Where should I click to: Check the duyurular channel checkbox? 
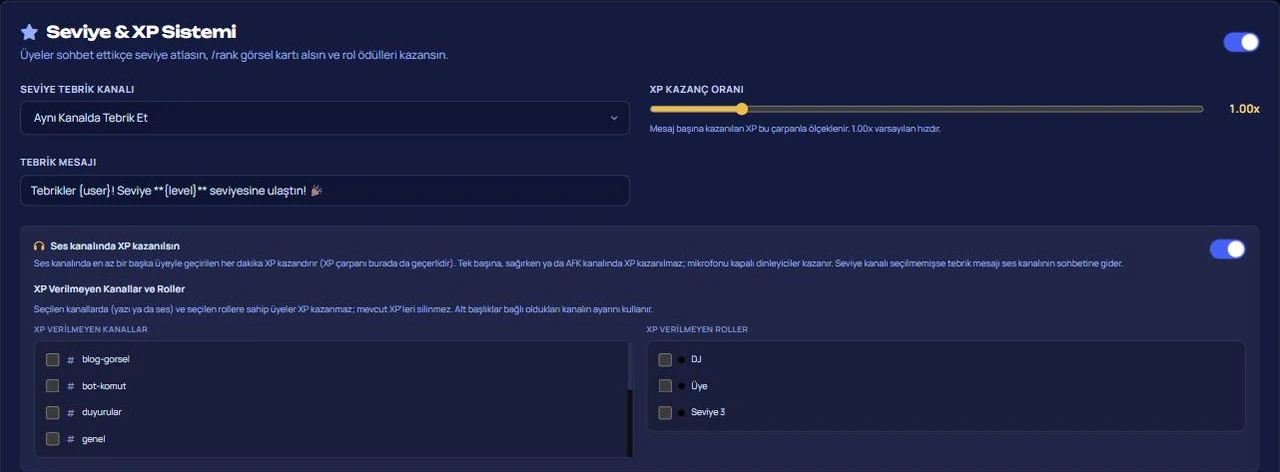coord(52,412)
